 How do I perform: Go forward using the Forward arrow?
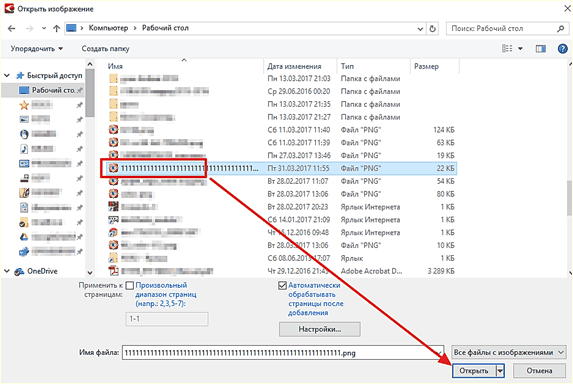tap(29, 28)
